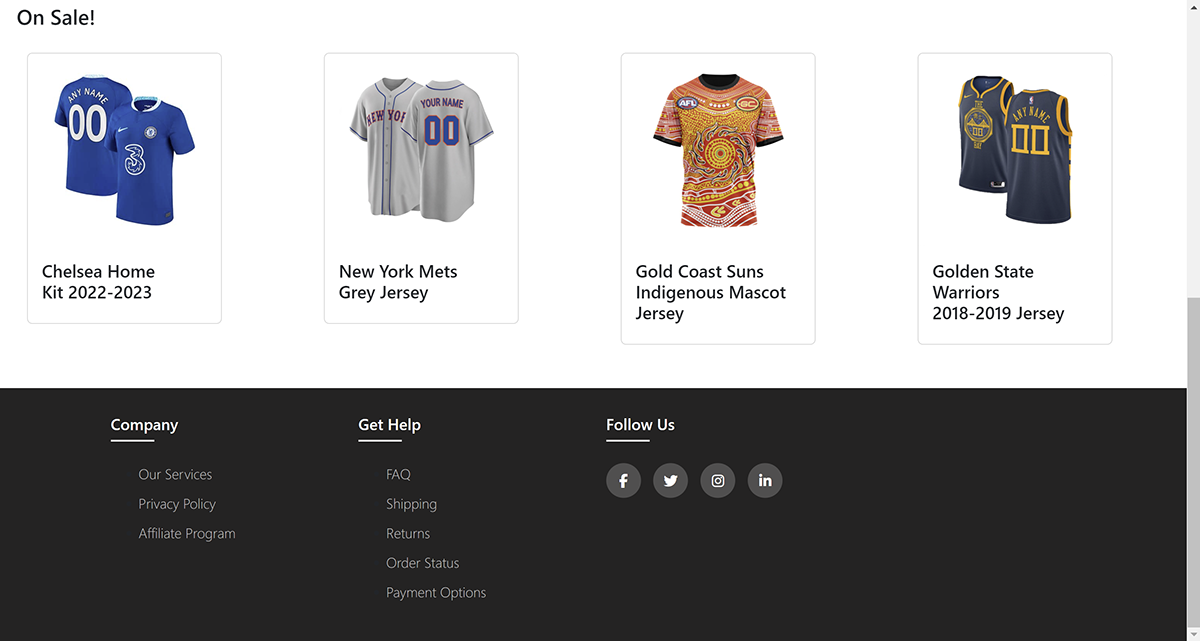1200x641 pixels.
Task: Select the Gold Coast Suns jersey image
Action: 718,150
